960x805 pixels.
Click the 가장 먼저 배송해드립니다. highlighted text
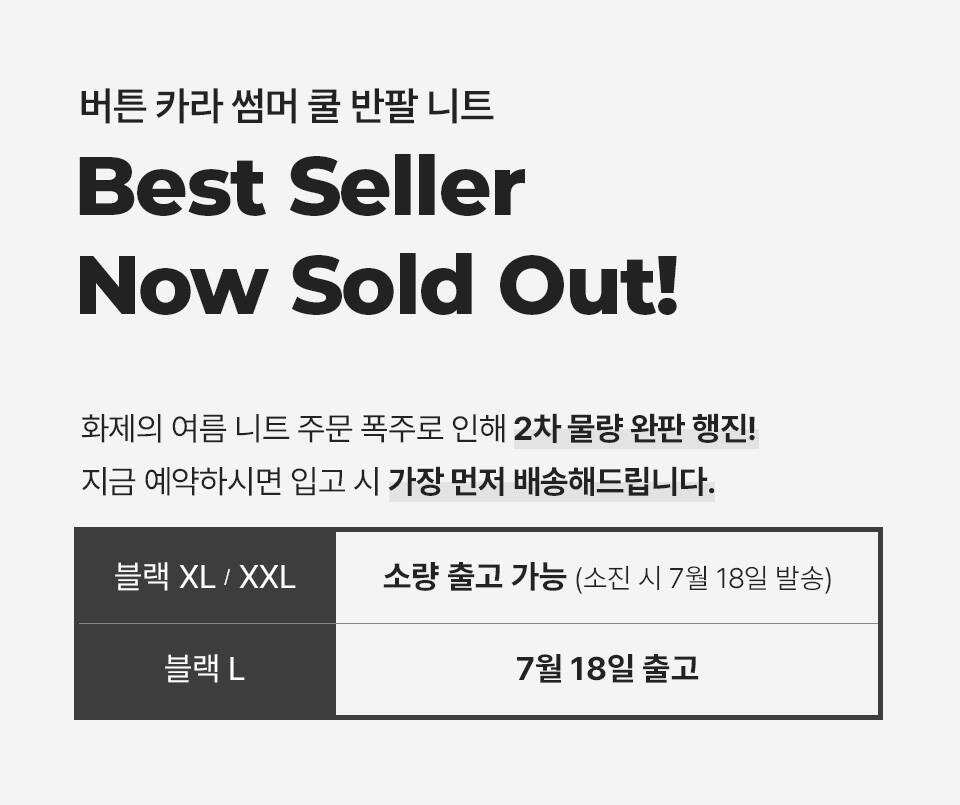552,482
